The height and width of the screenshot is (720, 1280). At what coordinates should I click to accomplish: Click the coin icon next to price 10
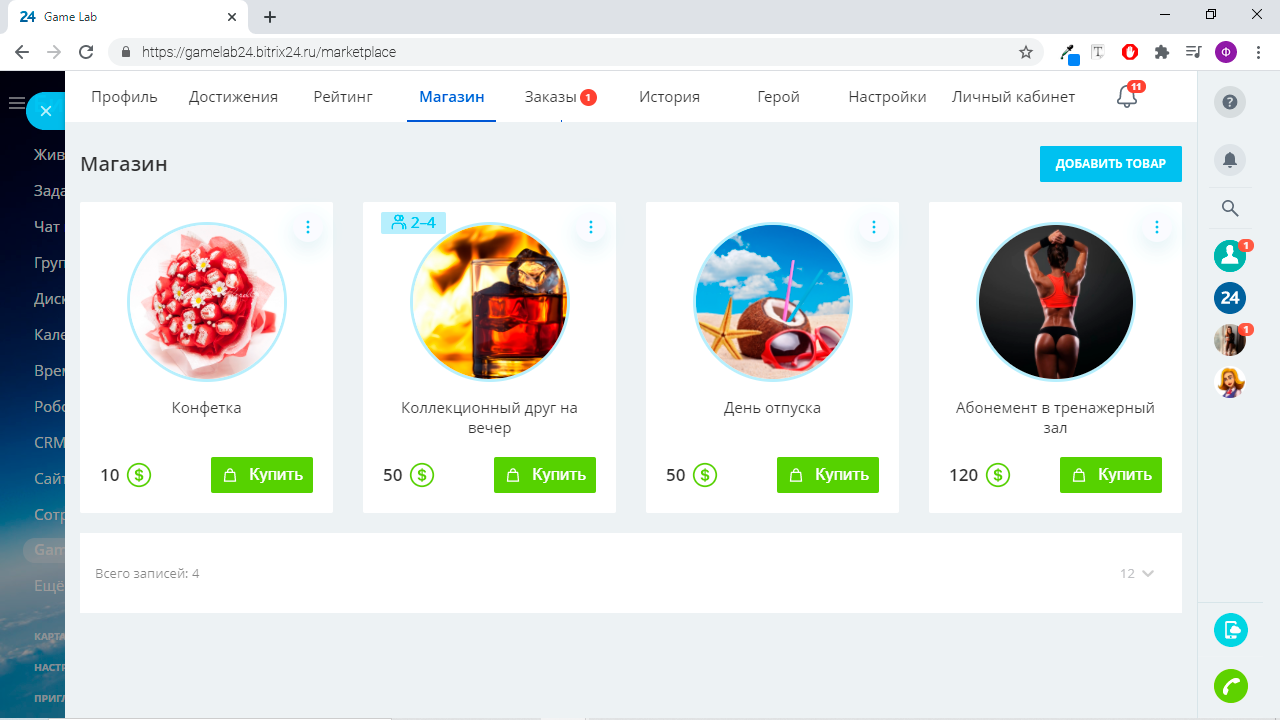[139, 475]
